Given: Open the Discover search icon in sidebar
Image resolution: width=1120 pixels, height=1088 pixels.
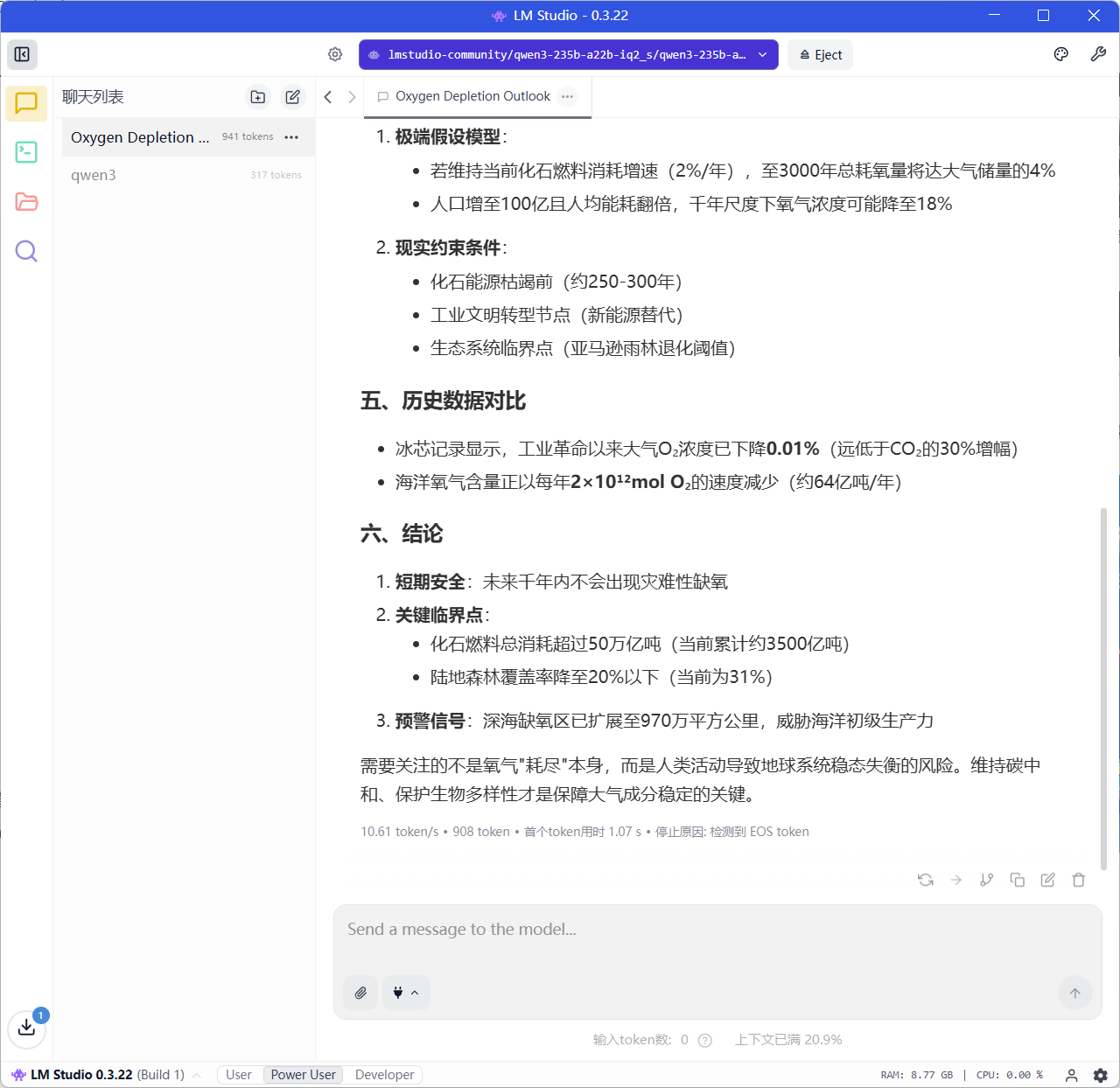Looking at the screenshot, I should coord(26,252).
